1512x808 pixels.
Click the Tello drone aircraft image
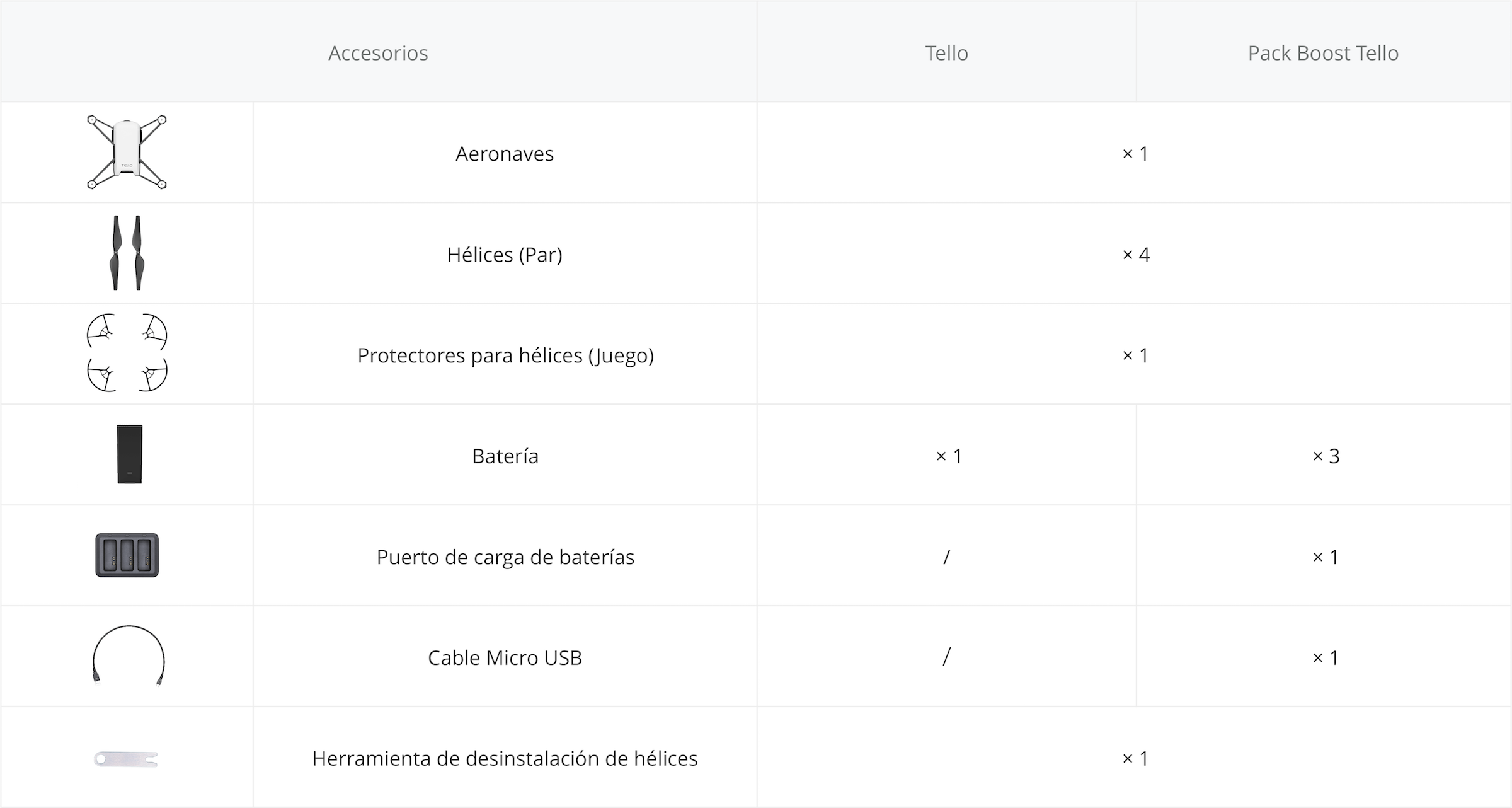pyautogui.click(x=127, y=152)
